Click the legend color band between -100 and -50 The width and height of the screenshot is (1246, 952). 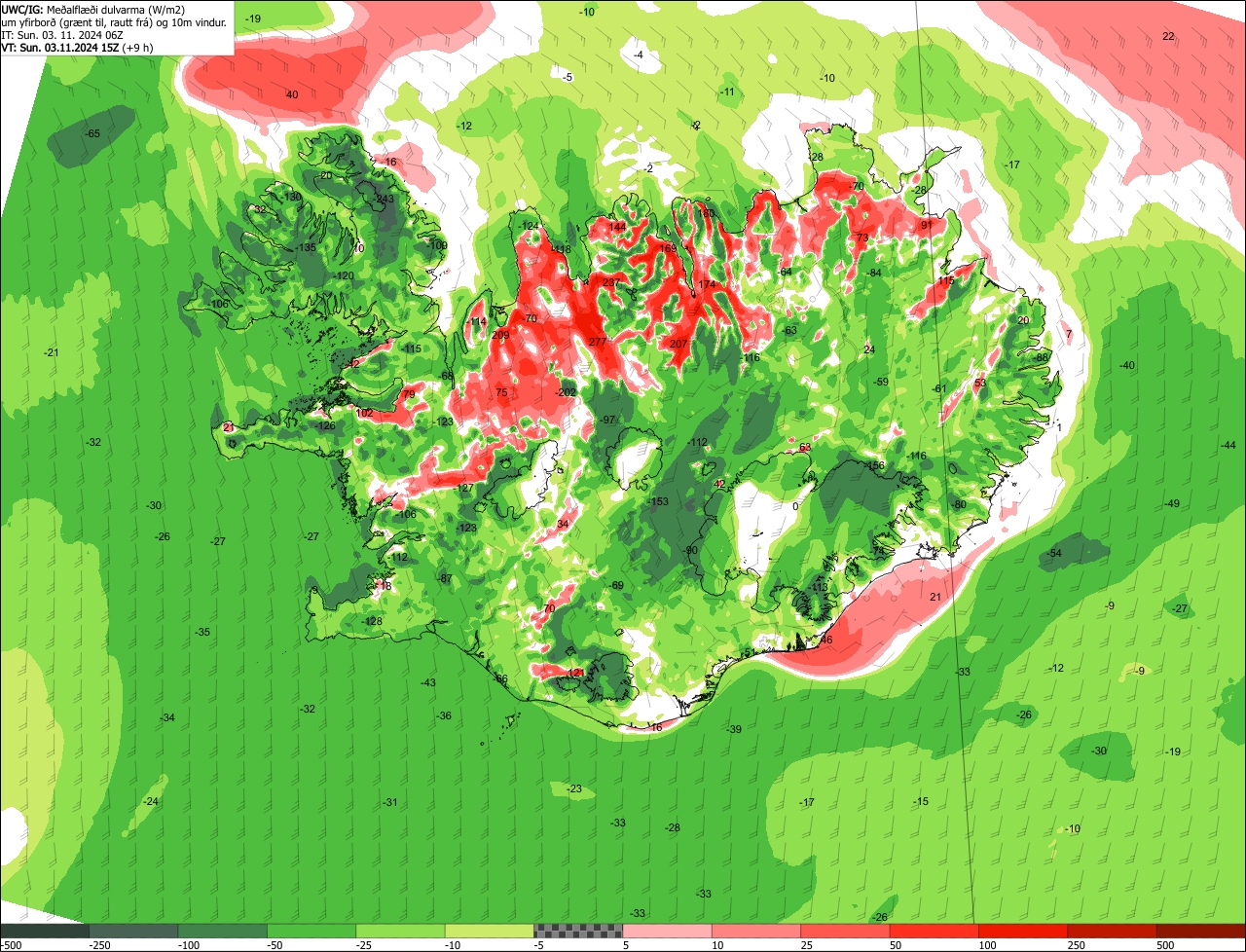click(223, 931)
